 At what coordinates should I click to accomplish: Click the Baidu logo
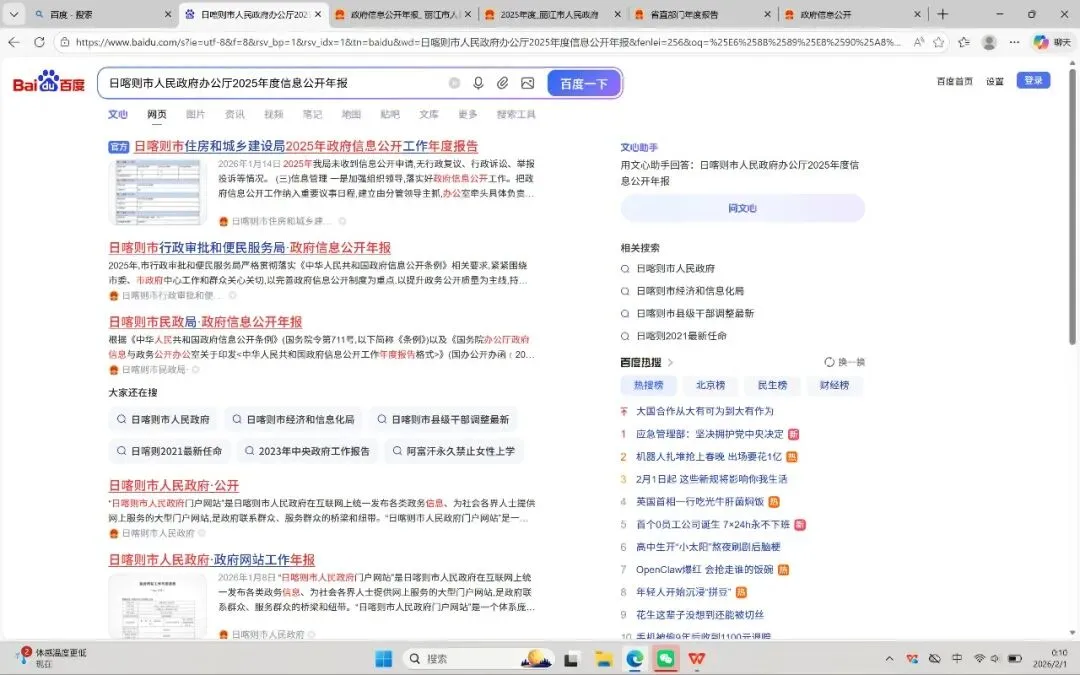click(x=49, y=83)
